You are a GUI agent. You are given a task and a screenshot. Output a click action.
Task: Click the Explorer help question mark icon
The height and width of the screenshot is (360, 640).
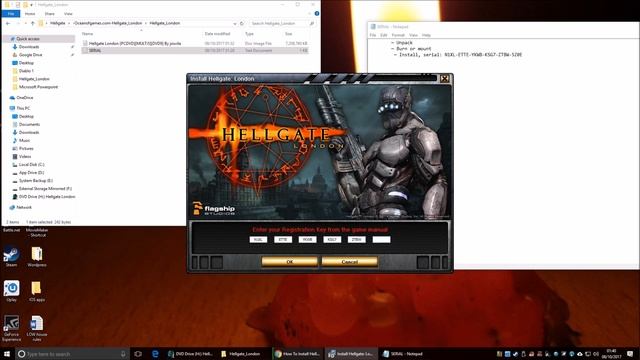pyautogui.click(x=317, y=13)
